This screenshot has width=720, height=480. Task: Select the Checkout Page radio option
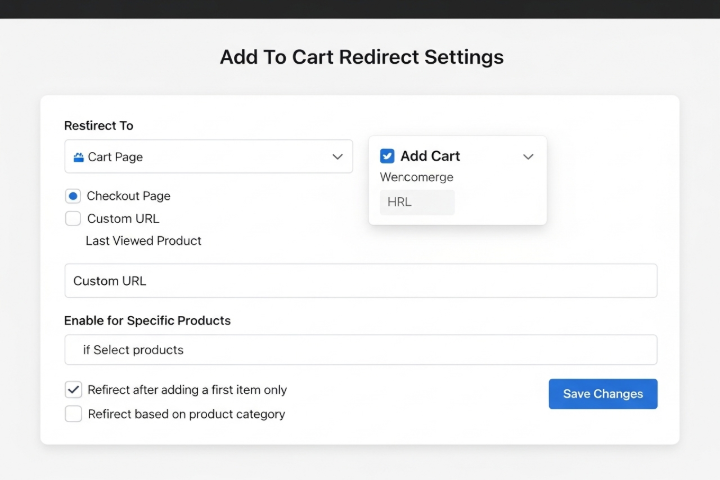point(73,196)
